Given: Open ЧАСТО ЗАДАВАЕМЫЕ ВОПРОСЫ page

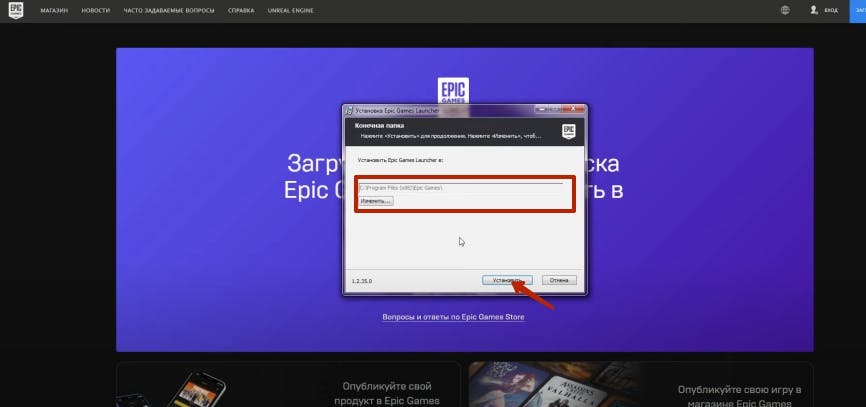Looking at the screenshot, I should coord(168,10).
